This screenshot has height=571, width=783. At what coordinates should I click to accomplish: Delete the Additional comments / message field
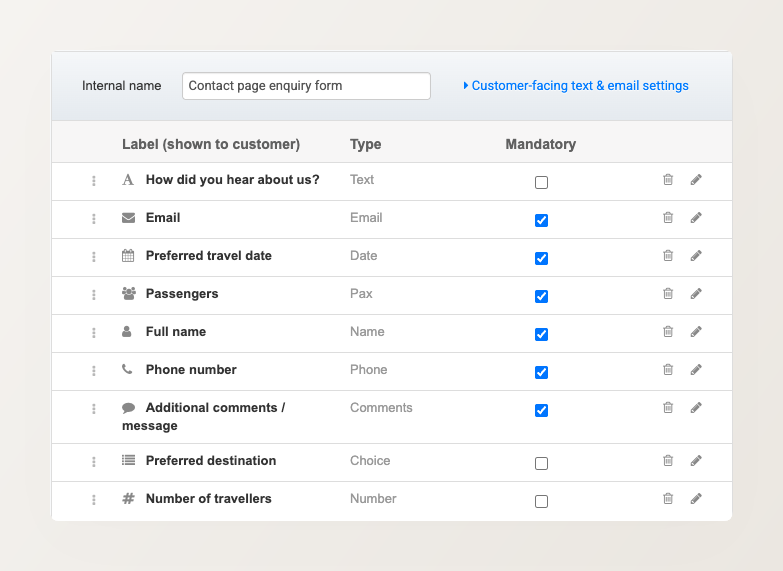[668, 408]
